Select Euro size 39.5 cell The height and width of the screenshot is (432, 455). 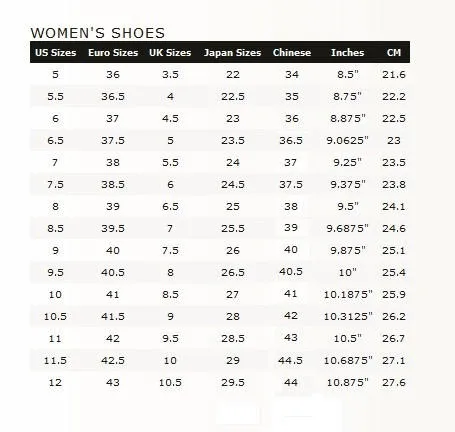(113, 229)
